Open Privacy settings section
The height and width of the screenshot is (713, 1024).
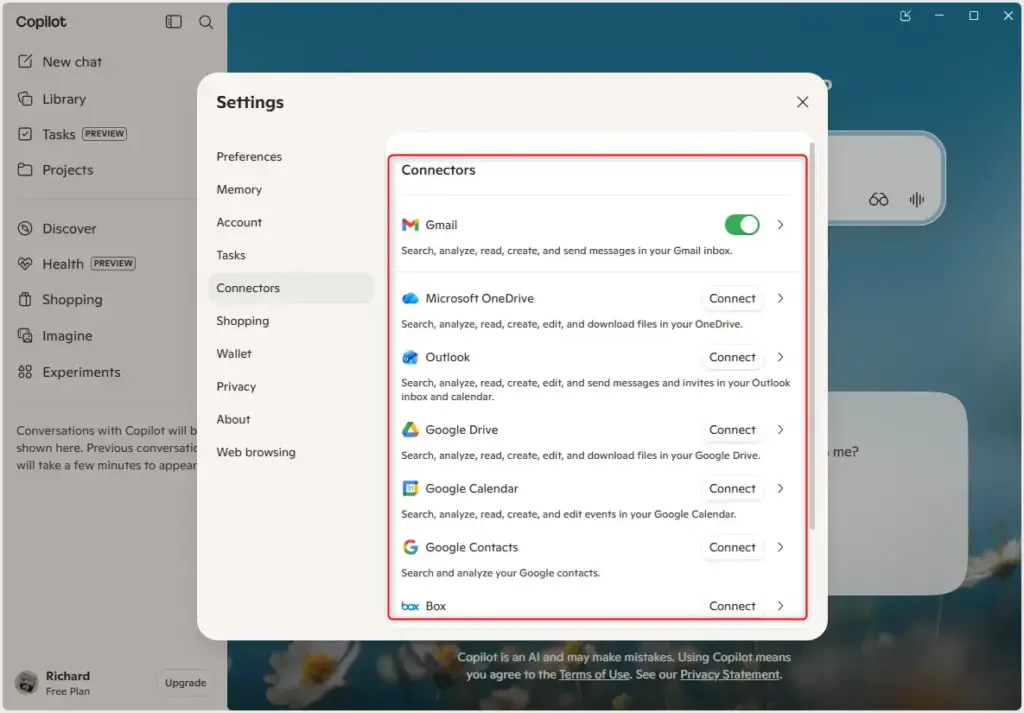(291, 387)
